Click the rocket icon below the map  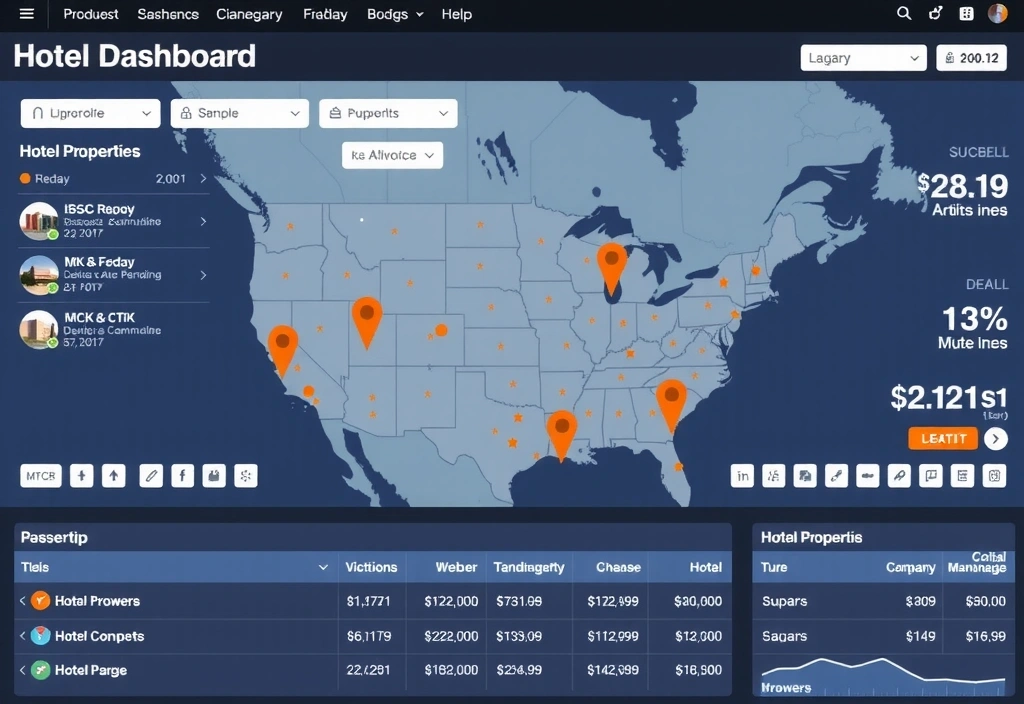click(x=899, y=476)
